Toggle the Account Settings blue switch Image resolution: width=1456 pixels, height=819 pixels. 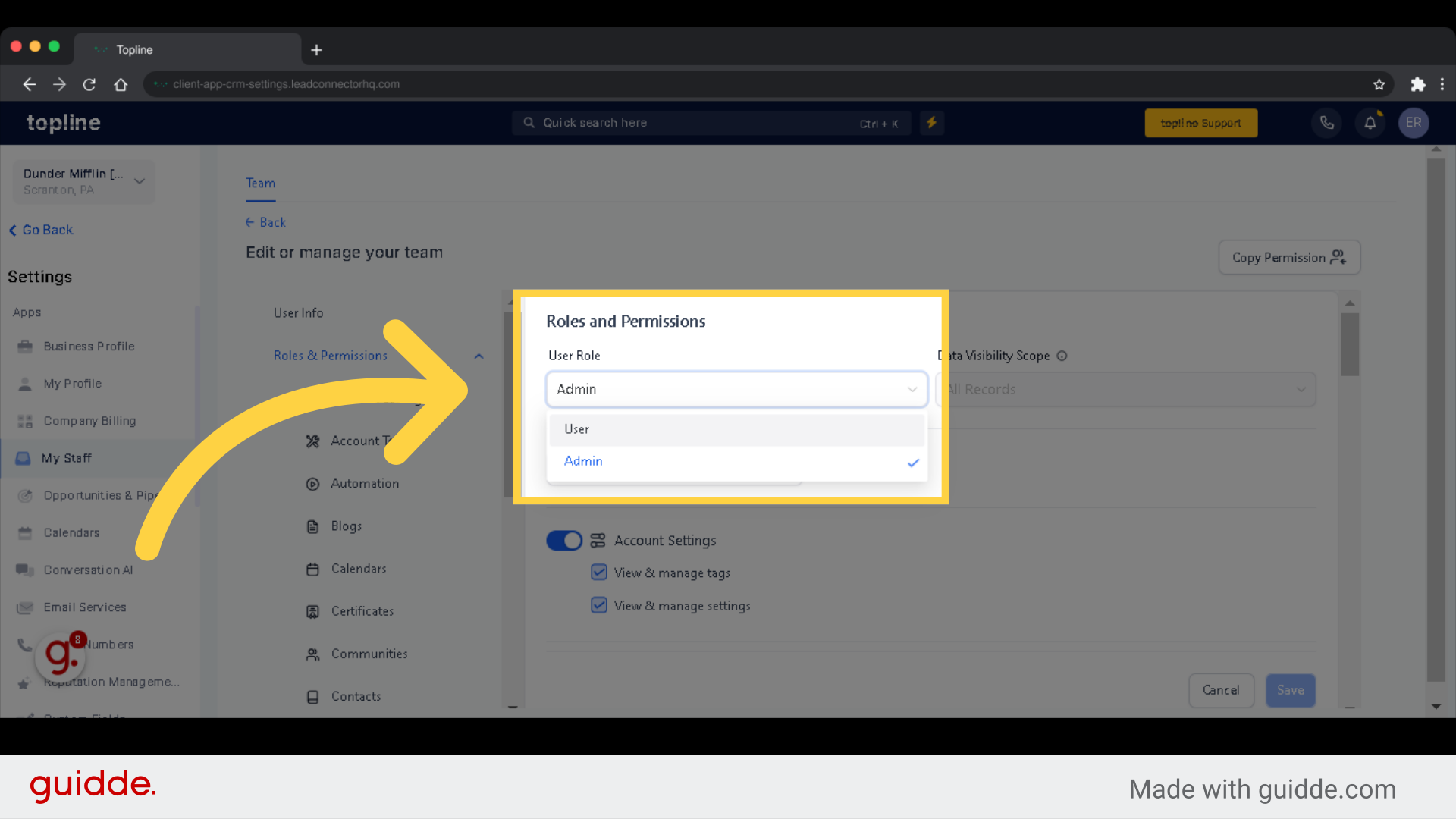[x=564, y=540]
